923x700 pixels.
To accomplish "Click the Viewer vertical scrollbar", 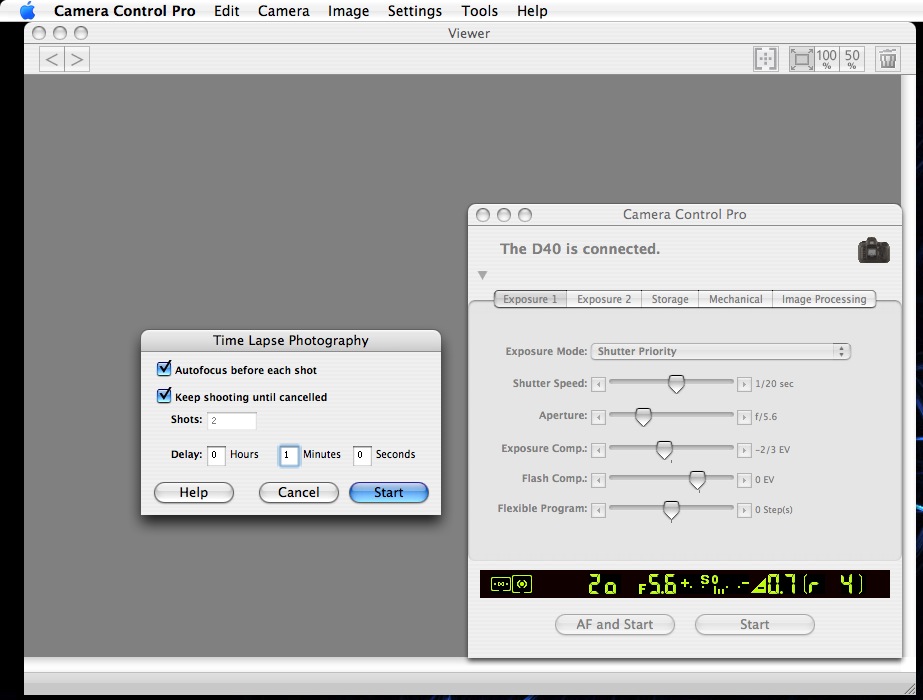I will coord(909,365).
